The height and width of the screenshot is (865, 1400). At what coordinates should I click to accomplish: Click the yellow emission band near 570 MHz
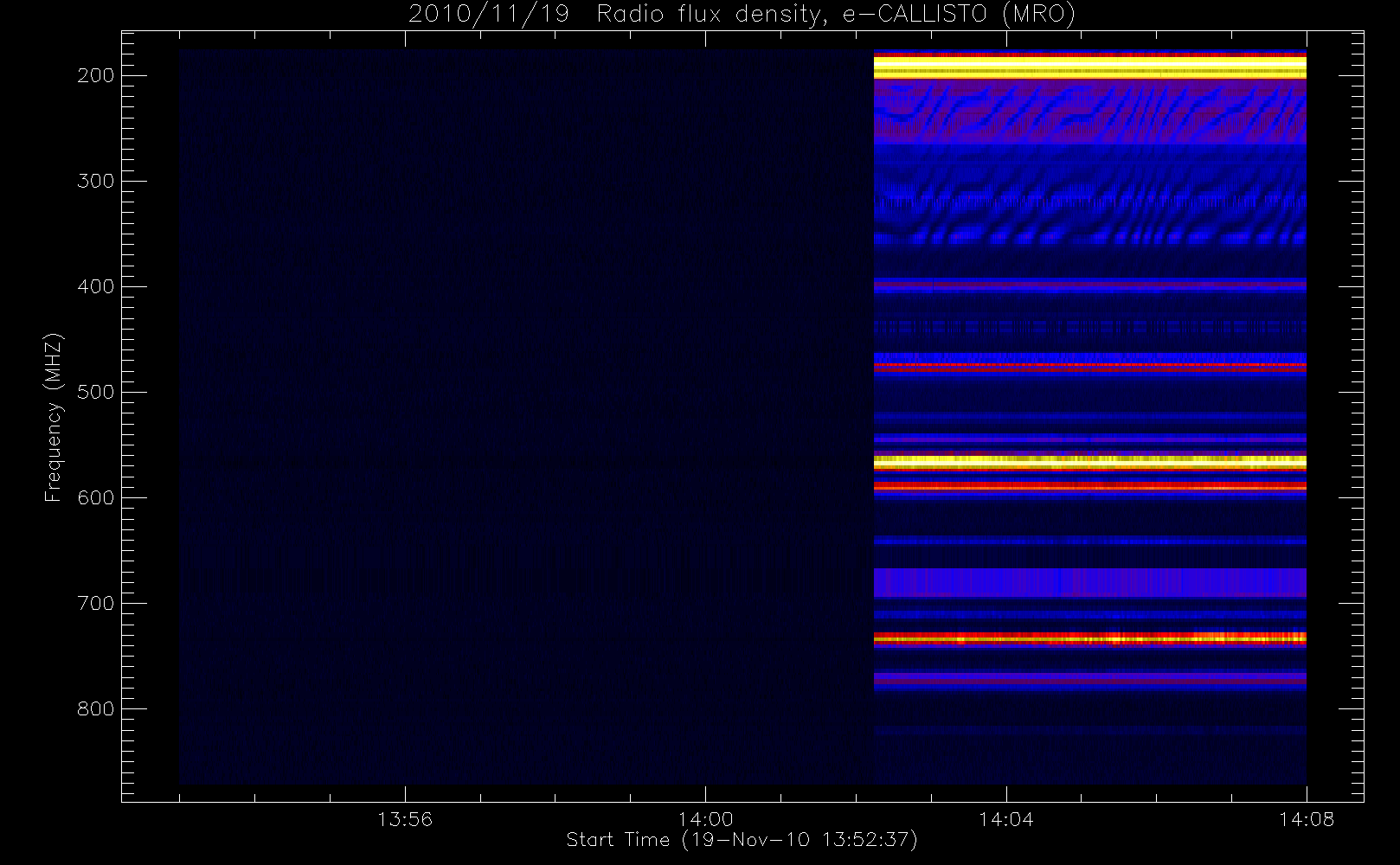(1089, 462)
